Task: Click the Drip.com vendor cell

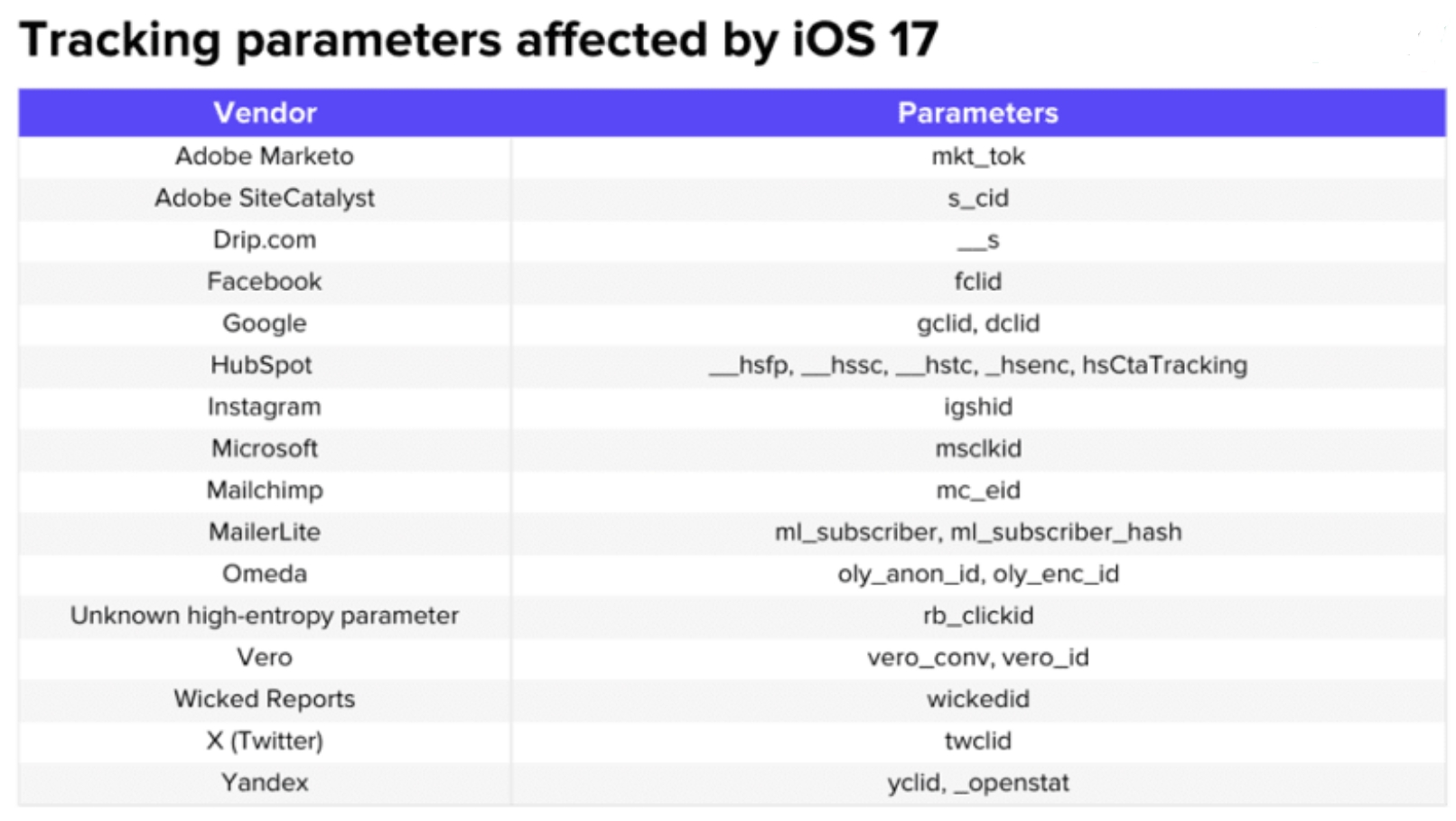Action: pyautogui.click(x=265, y=239)
